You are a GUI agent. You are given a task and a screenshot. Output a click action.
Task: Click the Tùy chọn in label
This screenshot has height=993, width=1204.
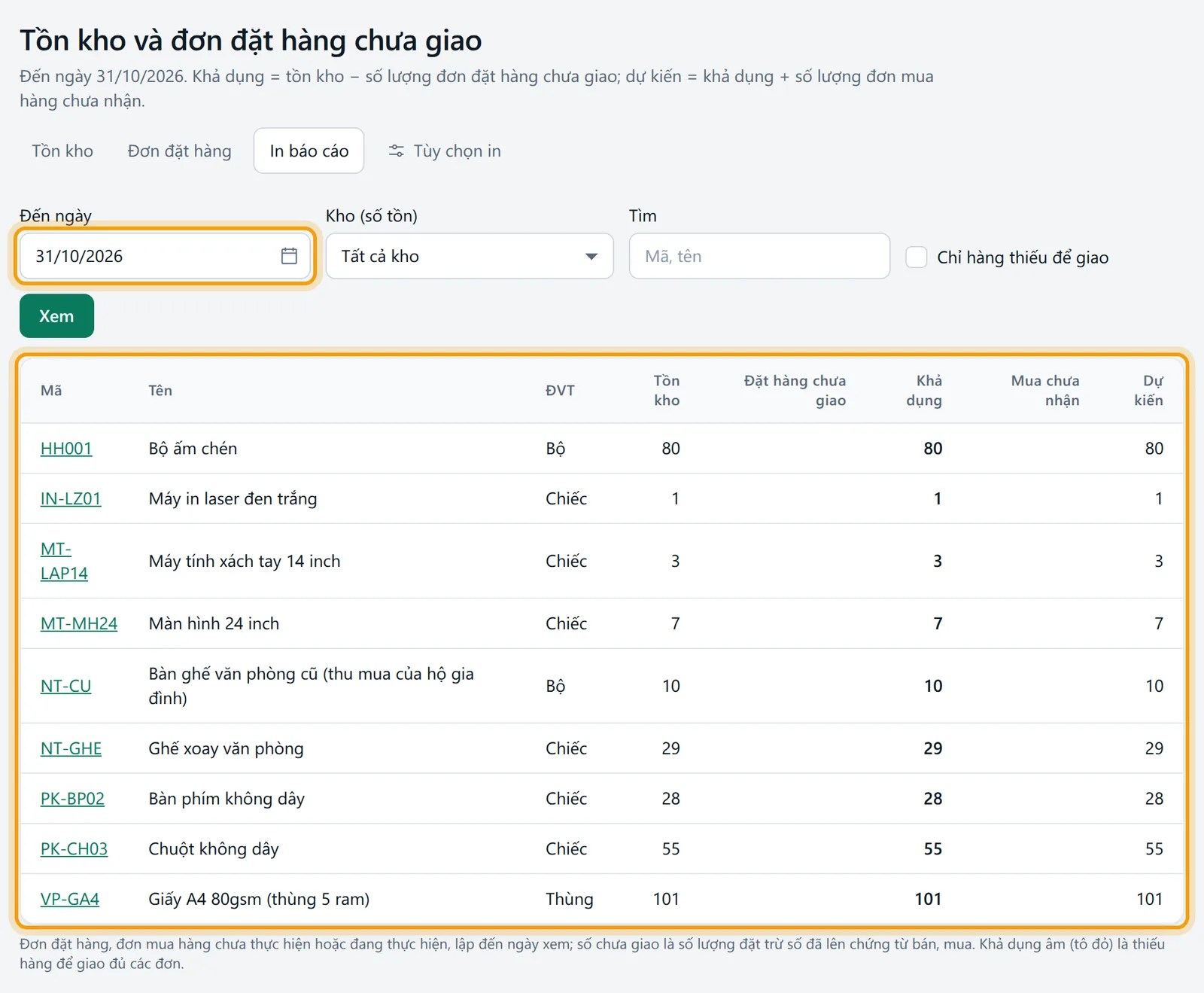(x=457, y=151)
